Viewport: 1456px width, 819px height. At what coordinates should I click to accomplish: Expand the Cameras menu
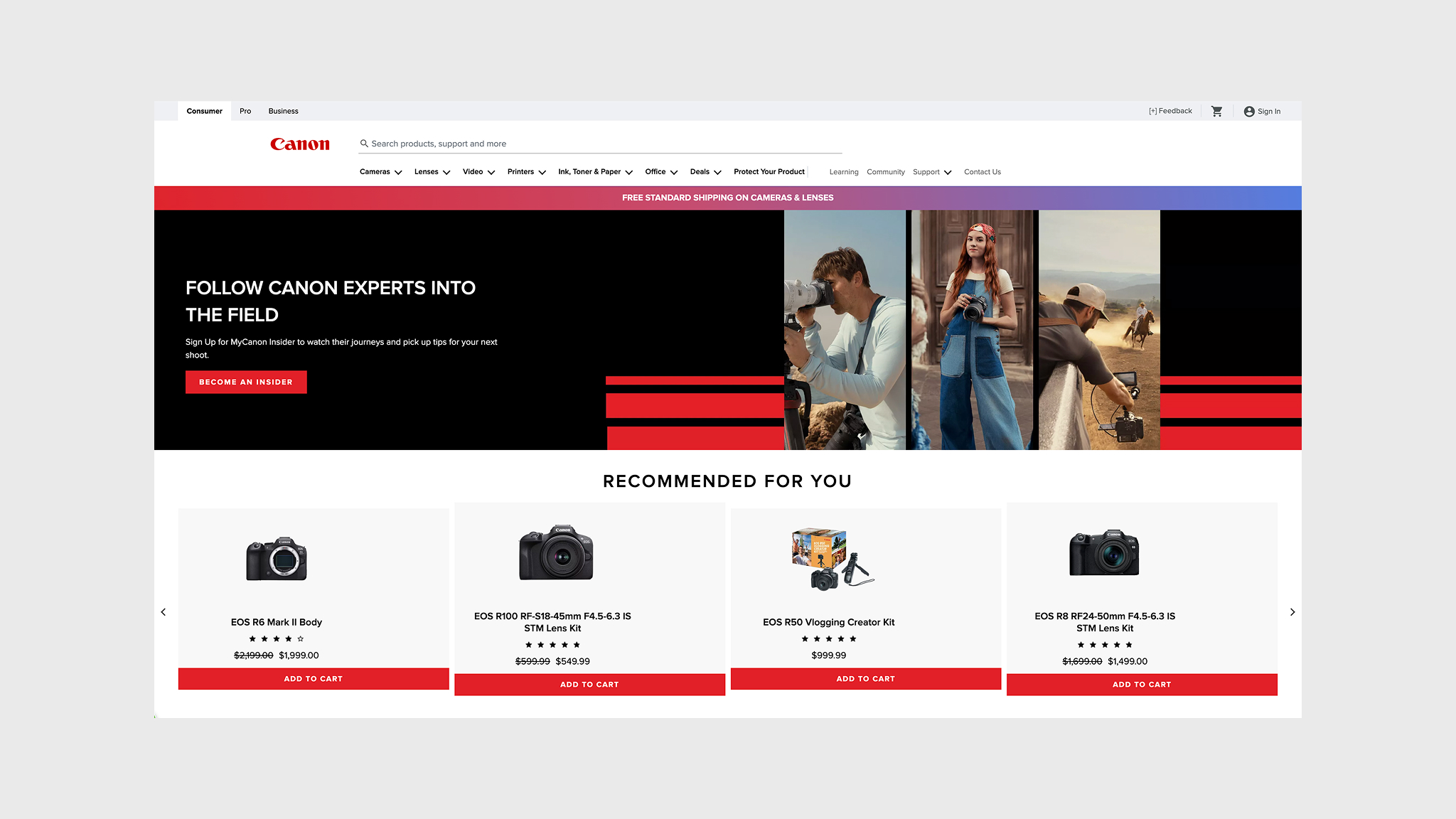coord(380,172)
